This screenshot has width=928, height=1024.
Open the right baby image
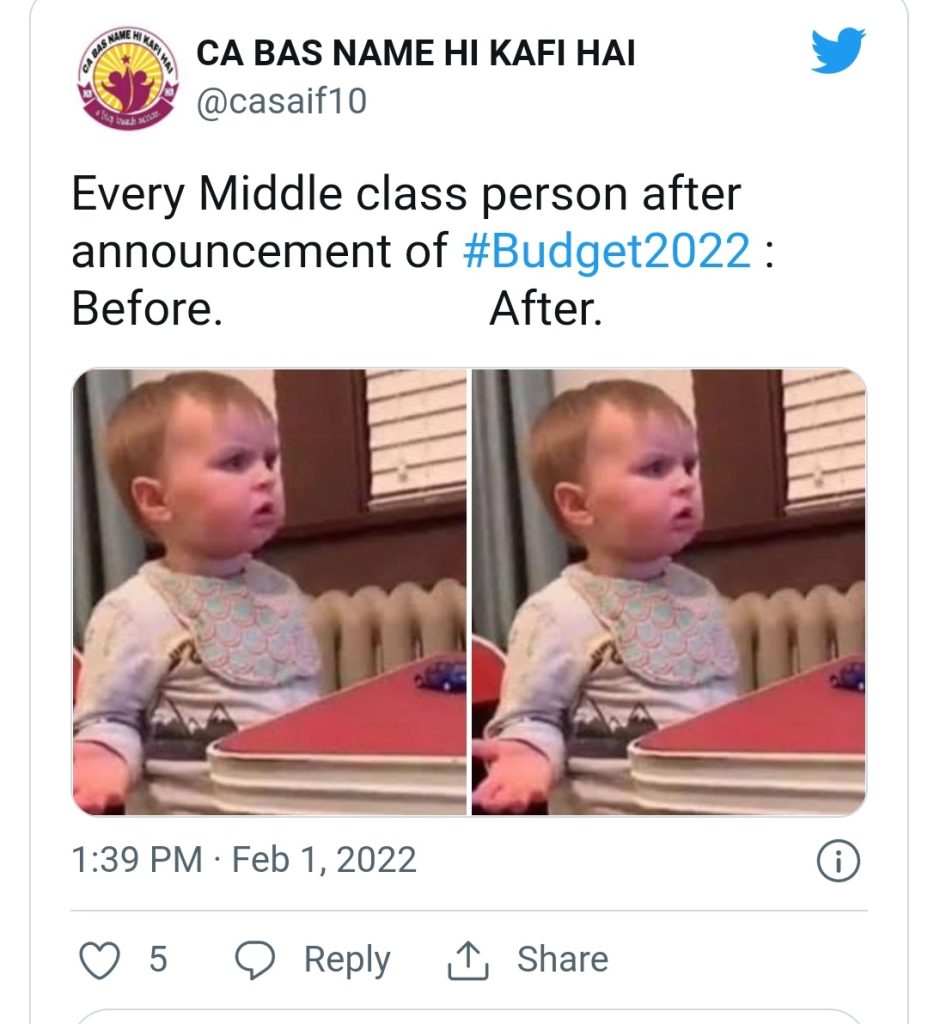tap(669, 592)
